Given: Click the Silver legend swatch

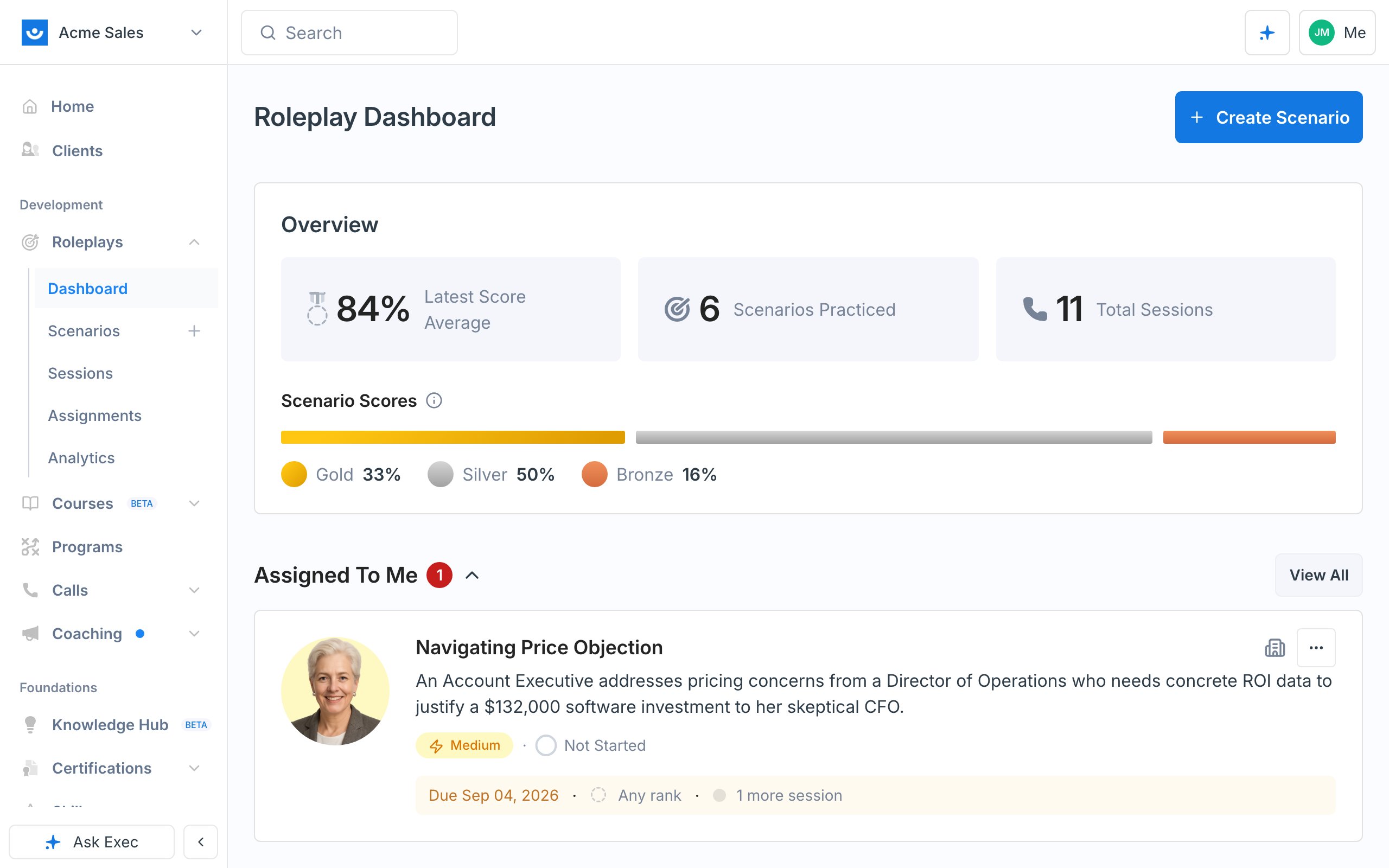Looking at the screenshot, I should click(x=440, y=474).
